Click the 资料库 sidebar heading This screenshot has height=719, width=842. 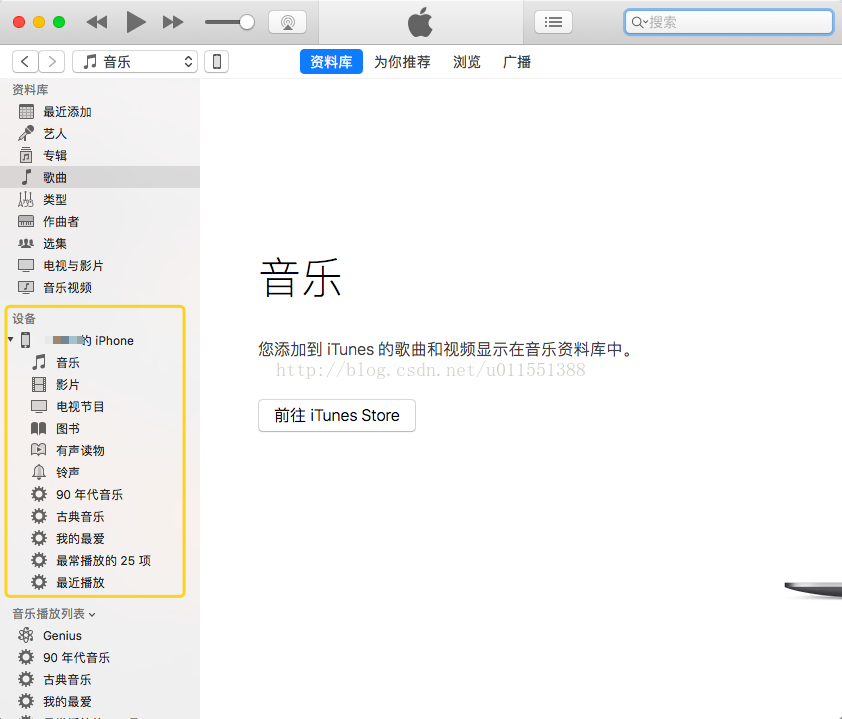30,90
